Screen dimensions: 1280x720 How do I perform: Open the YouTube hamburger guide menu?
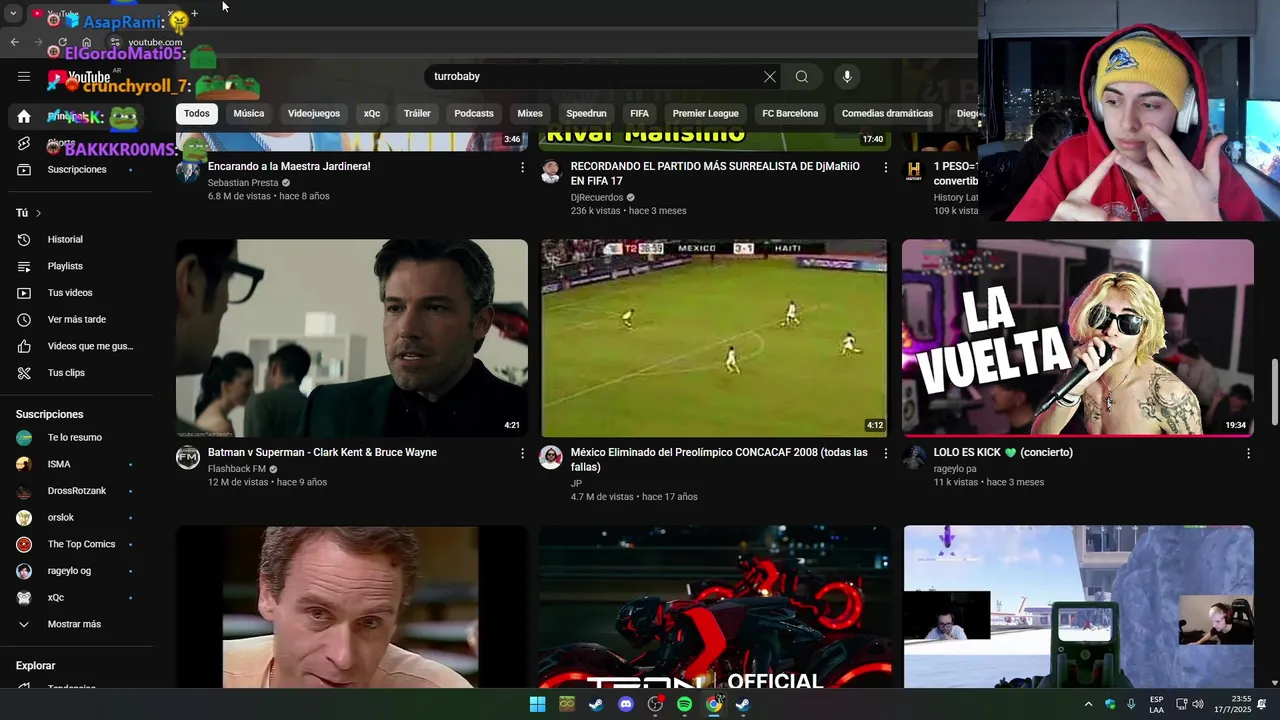click(24, 76)
